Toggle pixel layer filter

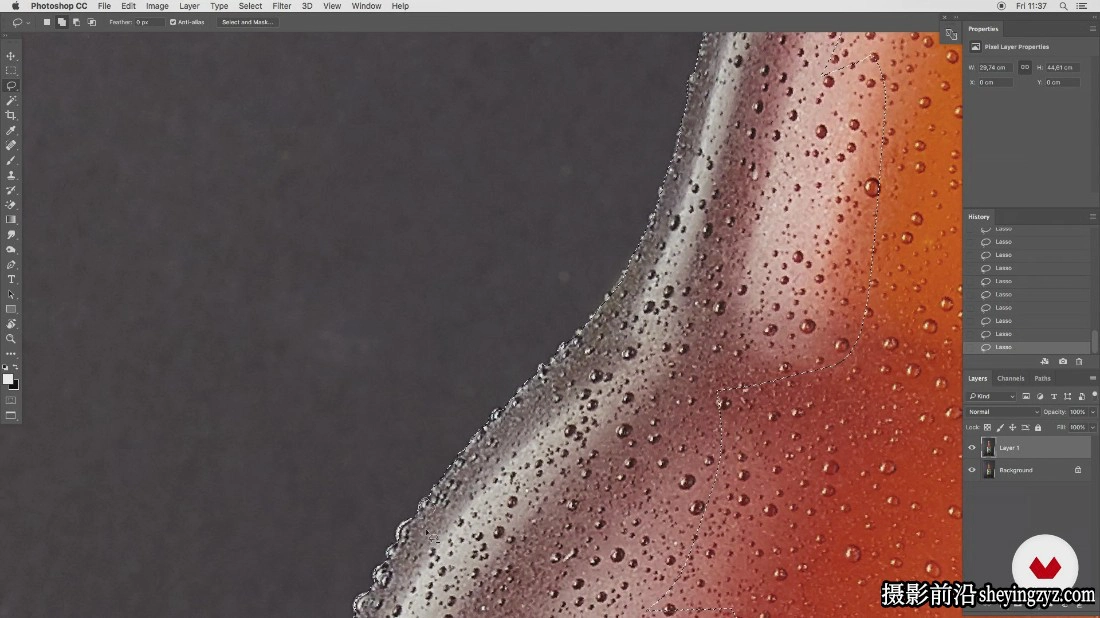pos(1026,396)
